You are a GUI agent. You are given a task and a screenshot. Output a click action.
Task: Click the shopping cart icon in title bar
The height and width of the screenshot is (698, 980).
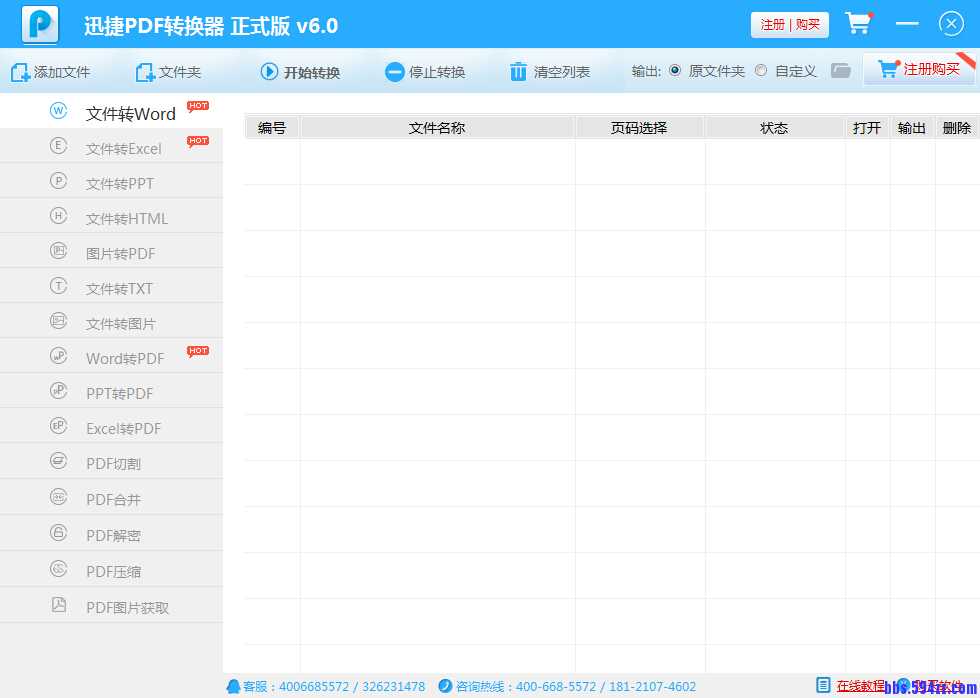pyautogui.click(x=858, y=23)
